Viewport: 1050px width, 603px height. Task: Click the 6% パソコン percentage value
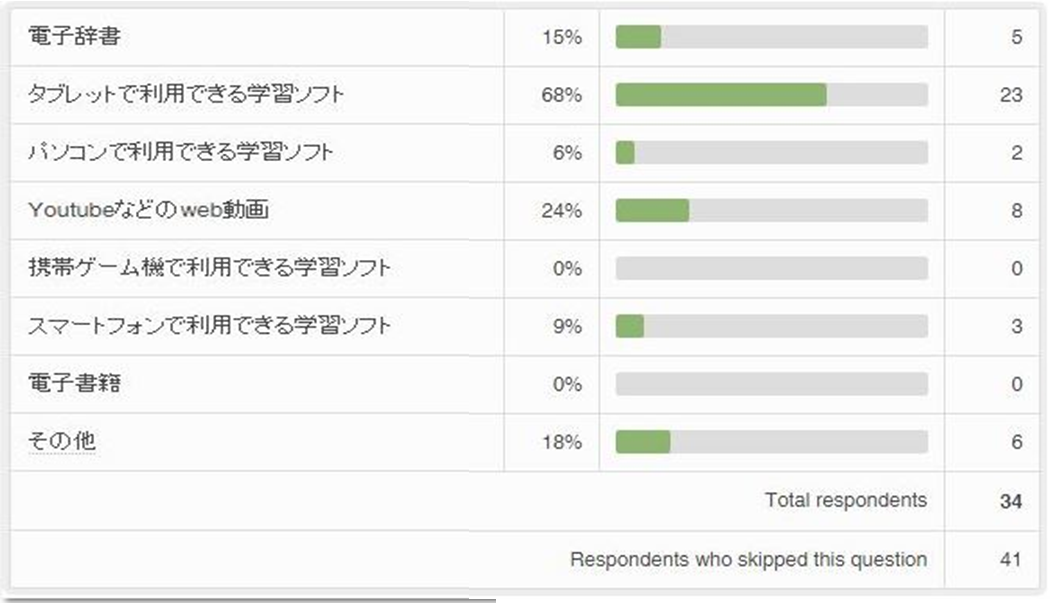[x=567, y=153]
